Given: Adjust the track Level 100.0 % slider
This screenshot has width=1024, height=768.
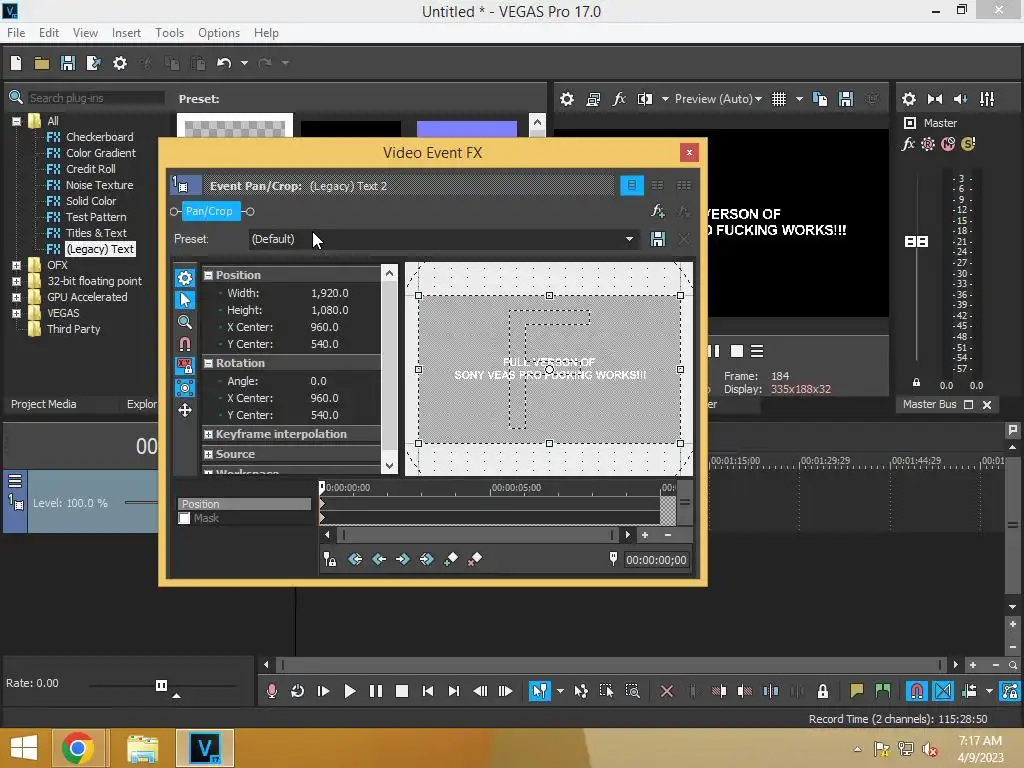Looking at the screenshot, I should coord(140,502).
